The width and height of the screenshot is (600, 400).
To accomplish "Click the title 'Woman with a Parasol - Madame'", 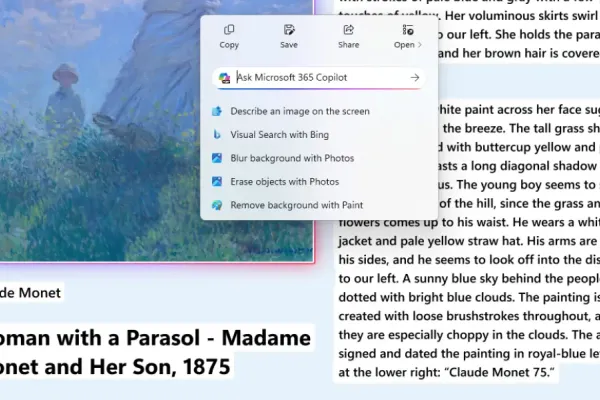I will coord(155,338).
